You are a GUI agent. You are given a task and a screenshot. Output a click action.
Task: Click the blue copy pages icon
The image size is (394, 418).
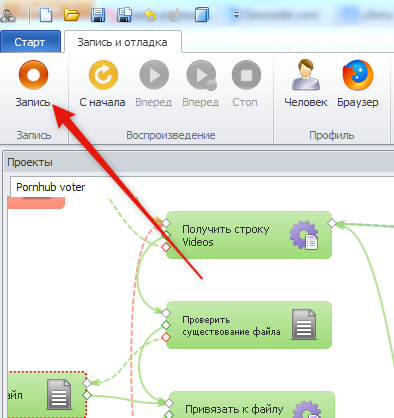pyautogui.click(x=202, y=15)
